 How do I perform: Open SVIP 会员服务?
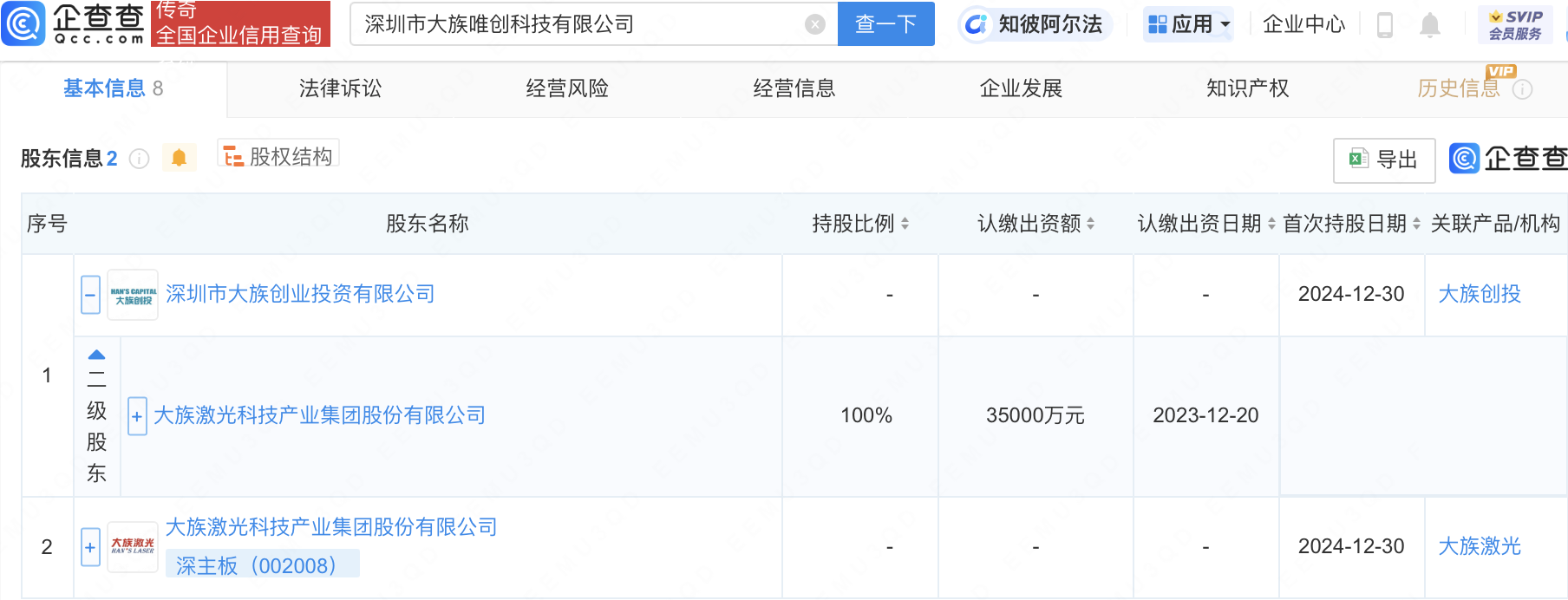[1515, 24]
